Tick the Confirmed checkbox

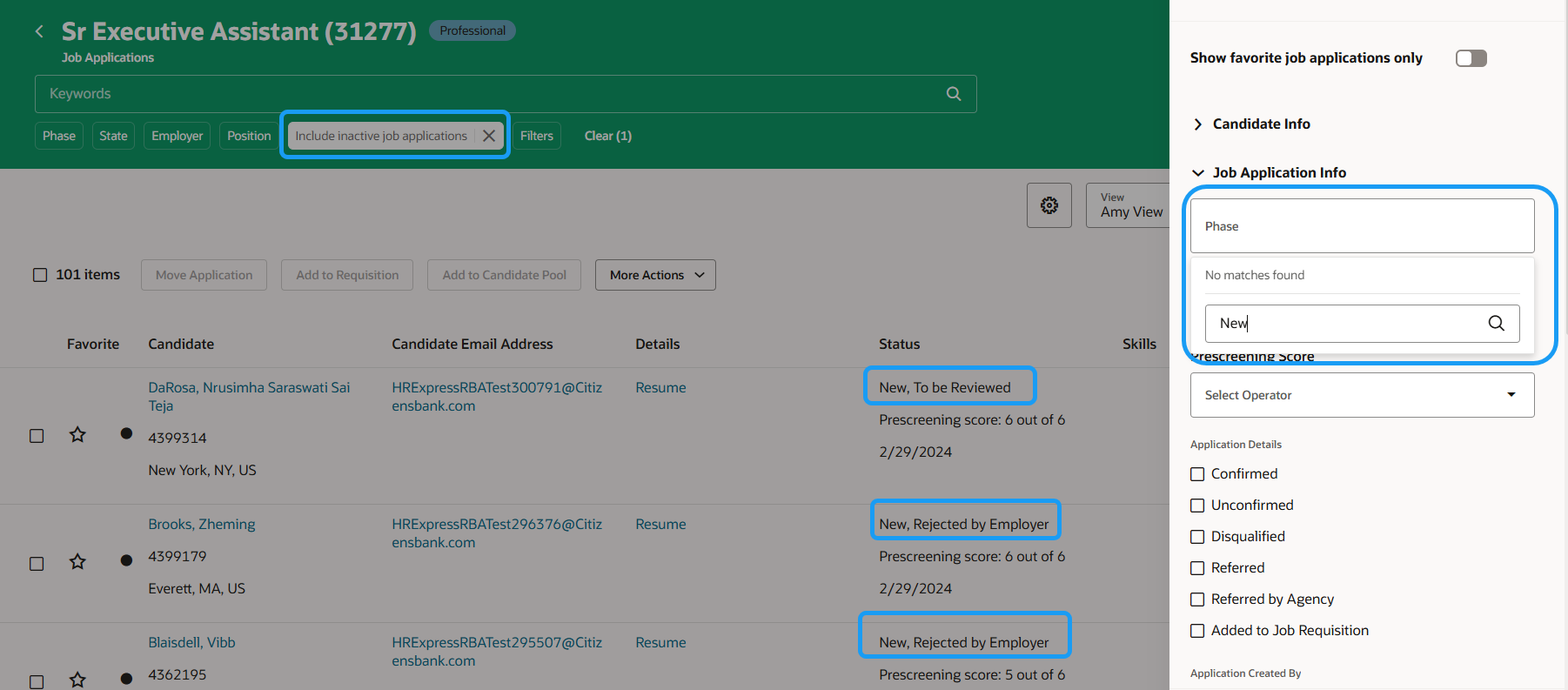[x=1197, y=474]
